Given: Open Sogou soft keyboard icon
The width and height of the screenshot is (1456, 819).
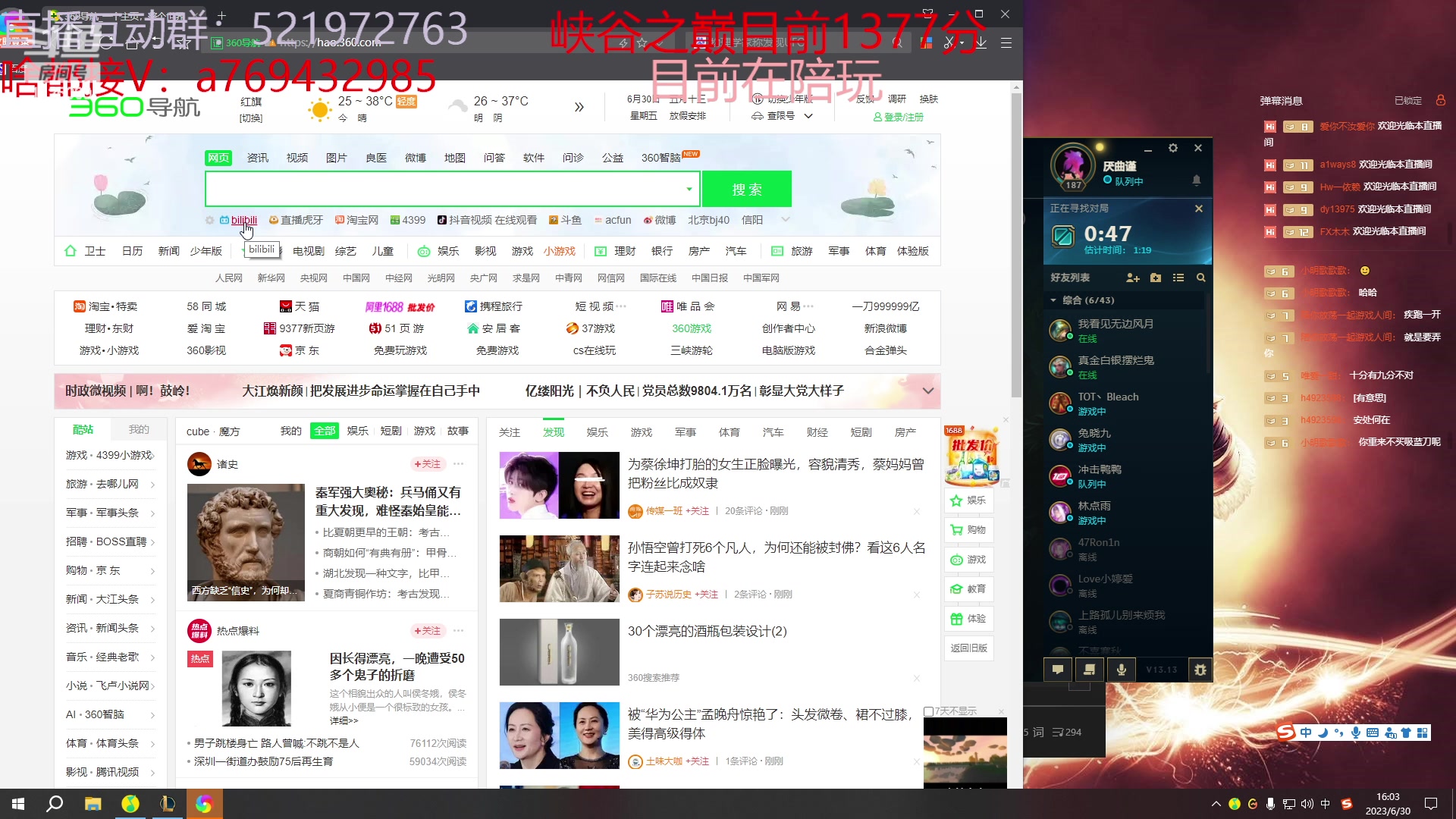Looking at the screenshot, I should [1373, 733].
